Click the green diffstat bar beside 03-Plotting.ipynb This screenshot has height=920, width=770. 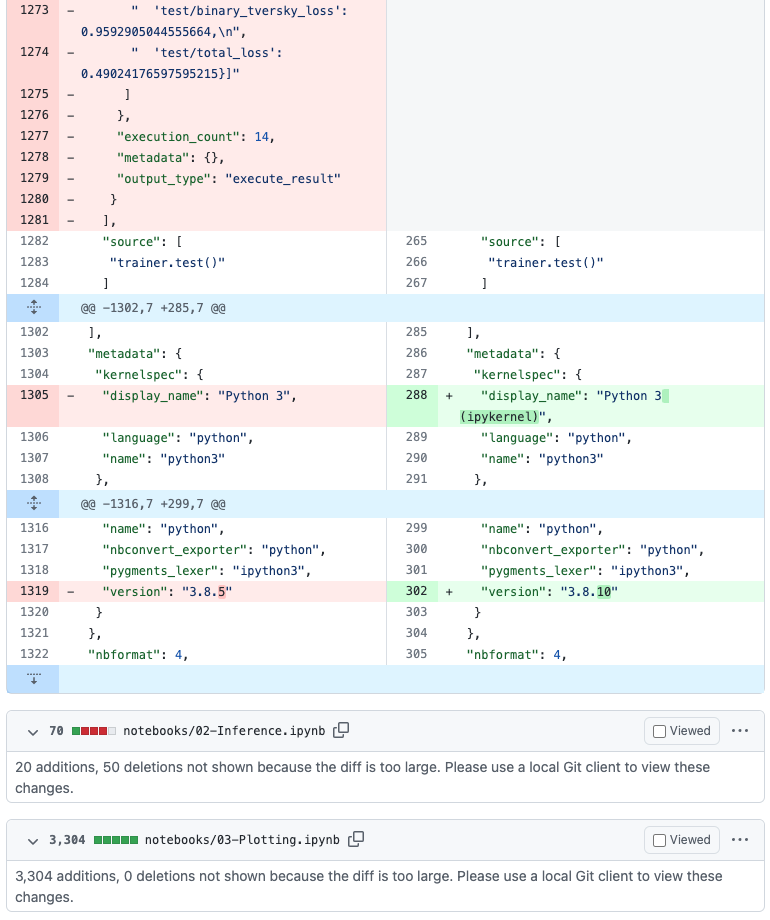point(115,840)
